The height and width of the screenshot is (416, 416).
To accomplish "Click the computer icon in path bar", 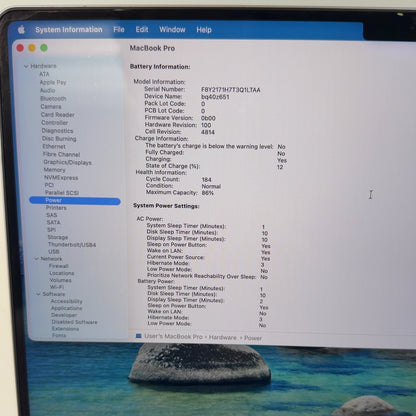I will [139, 336].
